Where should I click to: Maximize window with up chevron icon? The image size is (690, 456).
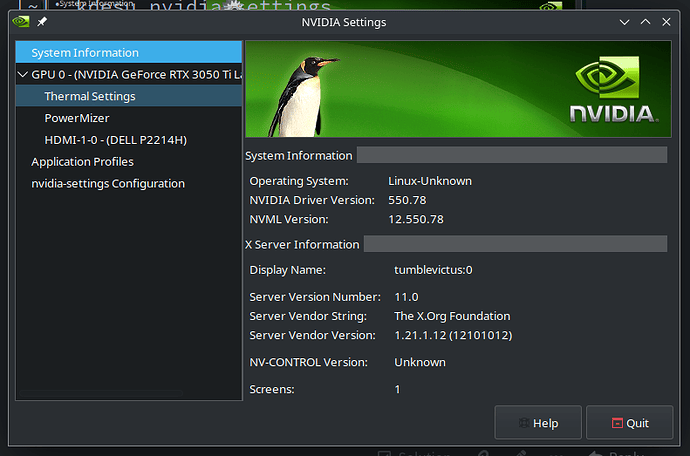(645, 22)
